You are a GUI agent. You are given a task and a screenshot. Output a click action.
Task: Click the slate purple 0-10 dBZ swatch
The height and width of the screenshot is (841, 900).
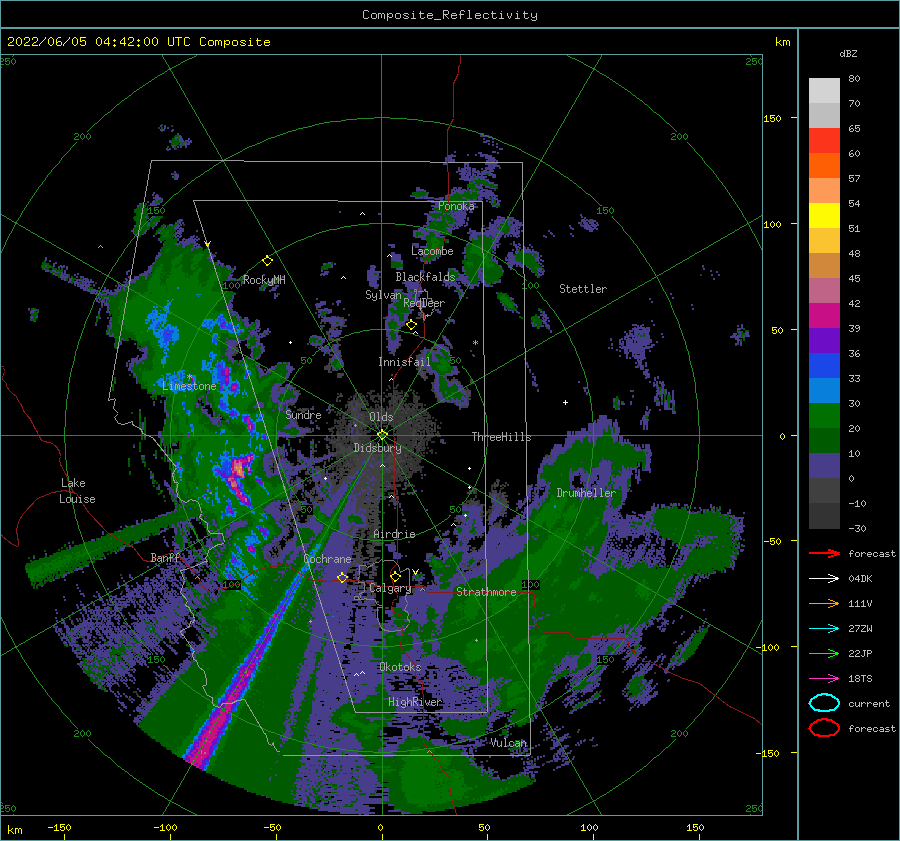[x=824, y=466]
